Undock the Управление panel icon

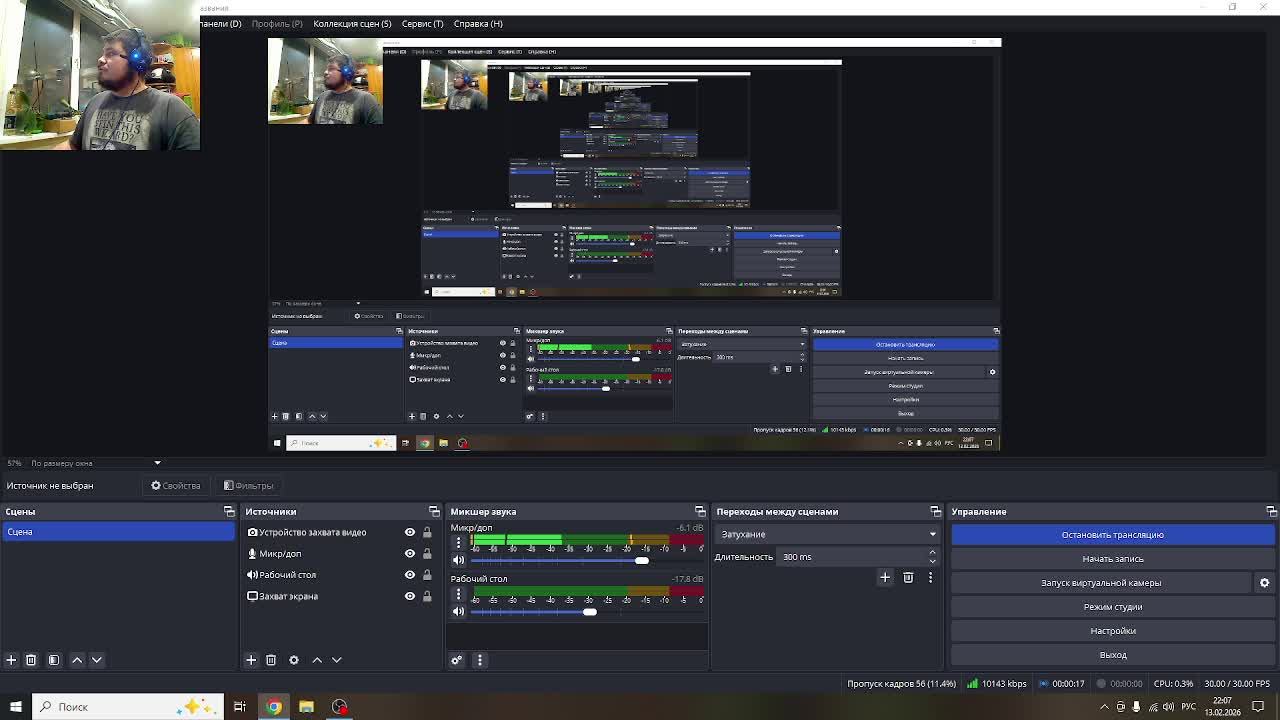point(1271,512)
